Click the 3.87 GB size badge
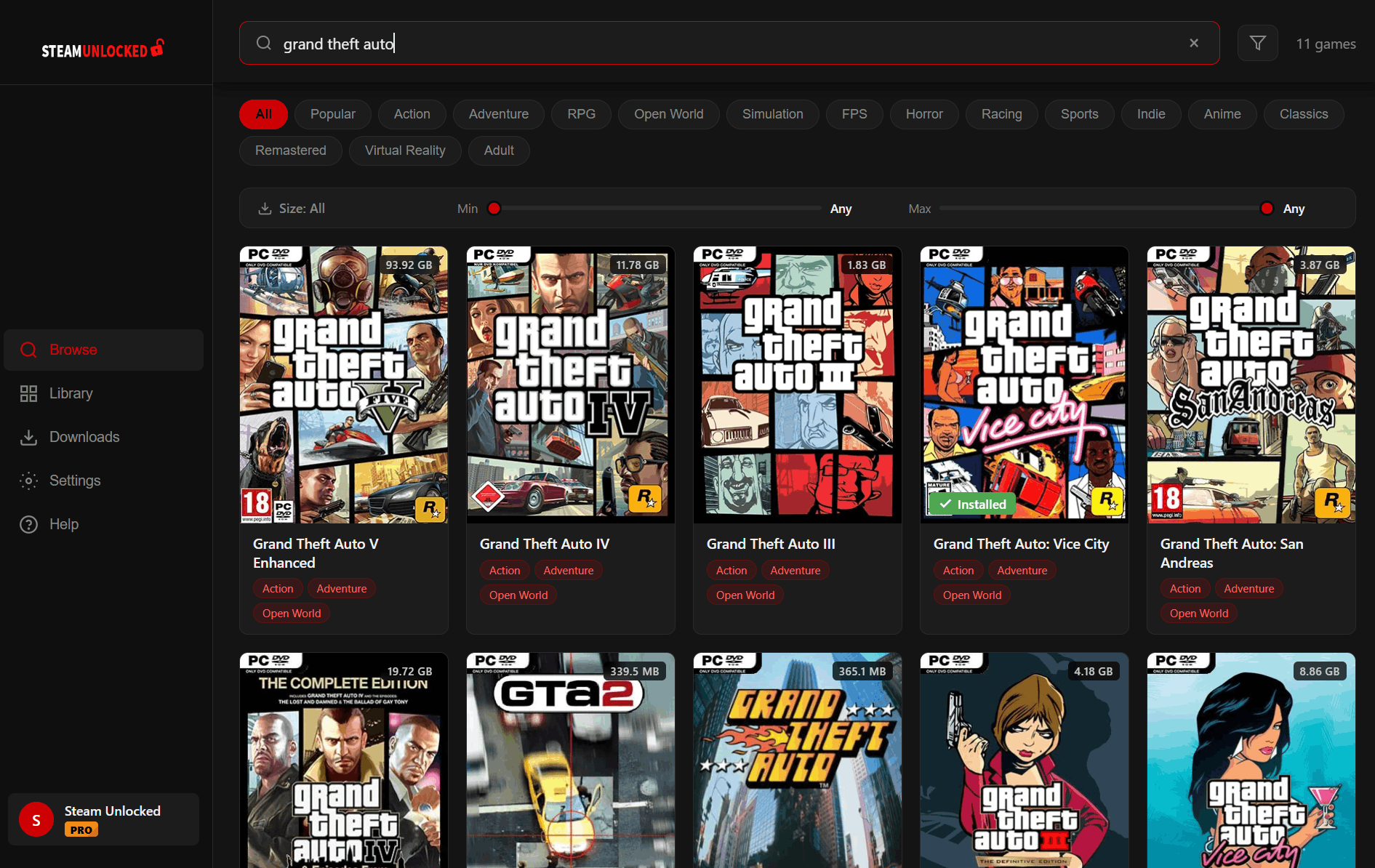Image resolution: width=1375 pixels, height=868 pixels. (x=1320, y=265)
